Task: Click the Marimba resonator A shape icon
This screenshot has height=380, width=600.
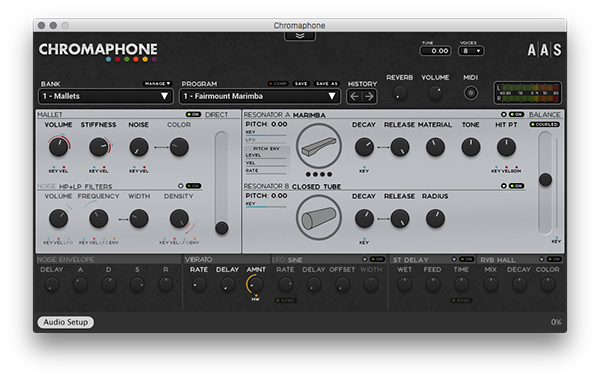Action: (x=319, y=146)
